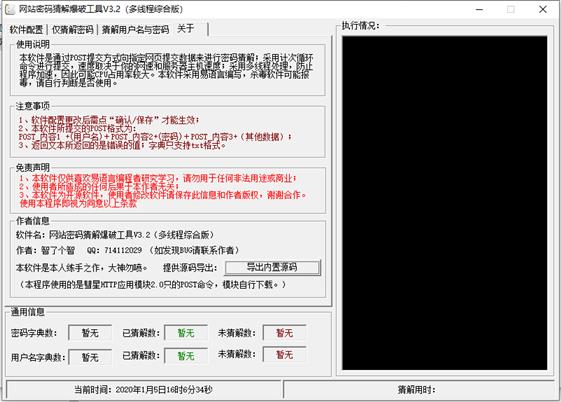The width and height of the screenshot is (561, 402).
Task: Click the red 未猜解数 box in the username row
Action: click(x=285, y=355)
